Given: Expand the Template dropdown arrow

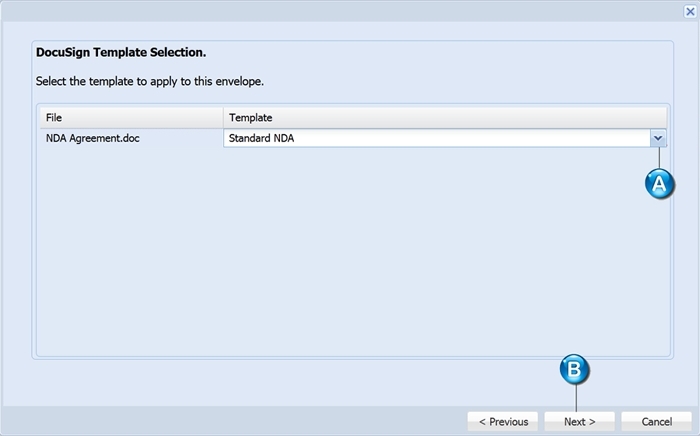Looking at the screenshot, I should click(x=658, y=138).
